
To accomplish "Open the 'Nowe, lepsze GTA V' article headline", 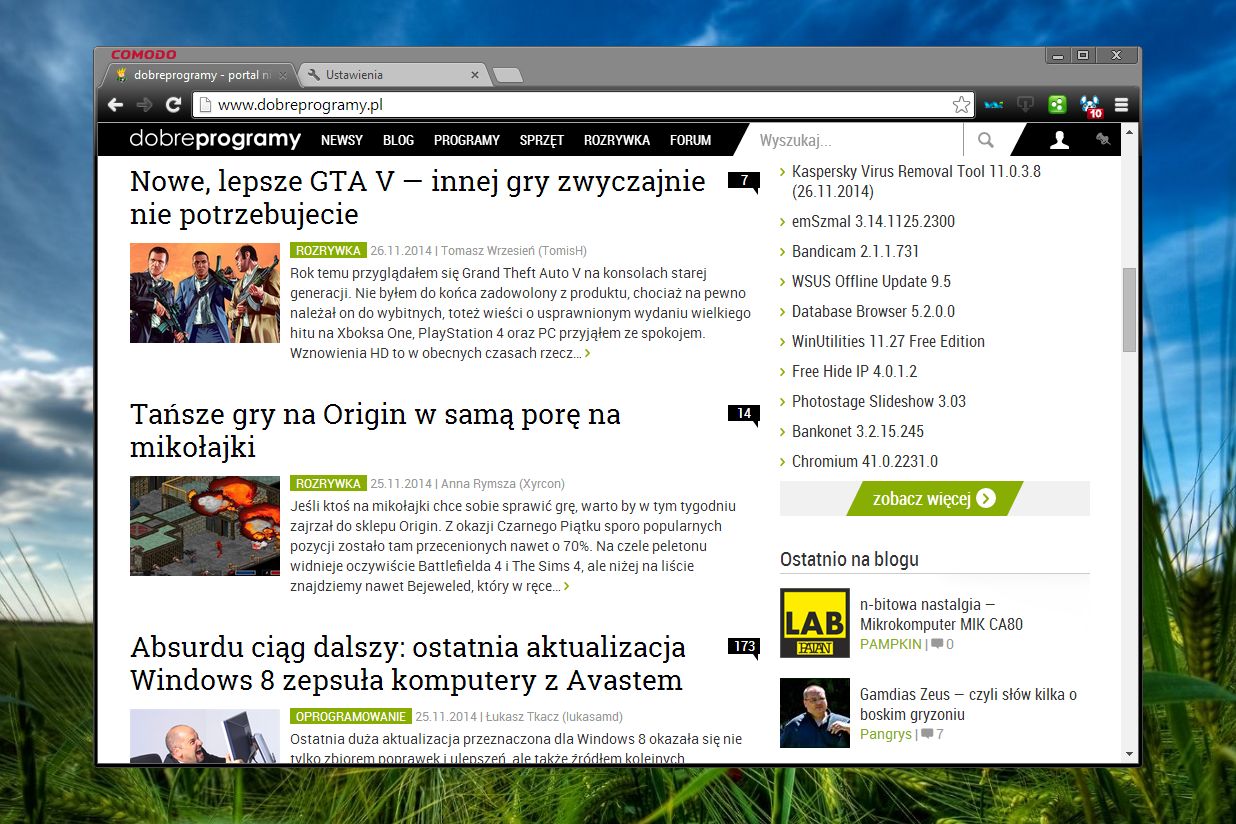I will click(x=418, y=197).
